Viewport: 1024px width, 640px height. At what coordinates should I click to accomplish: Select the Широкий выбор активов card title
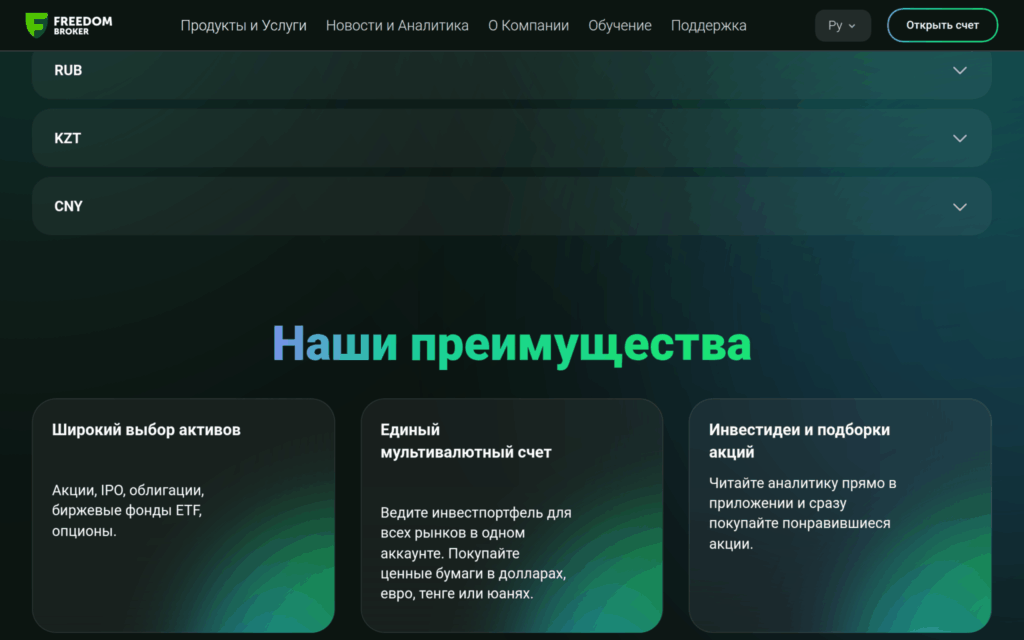coord(146,430)
